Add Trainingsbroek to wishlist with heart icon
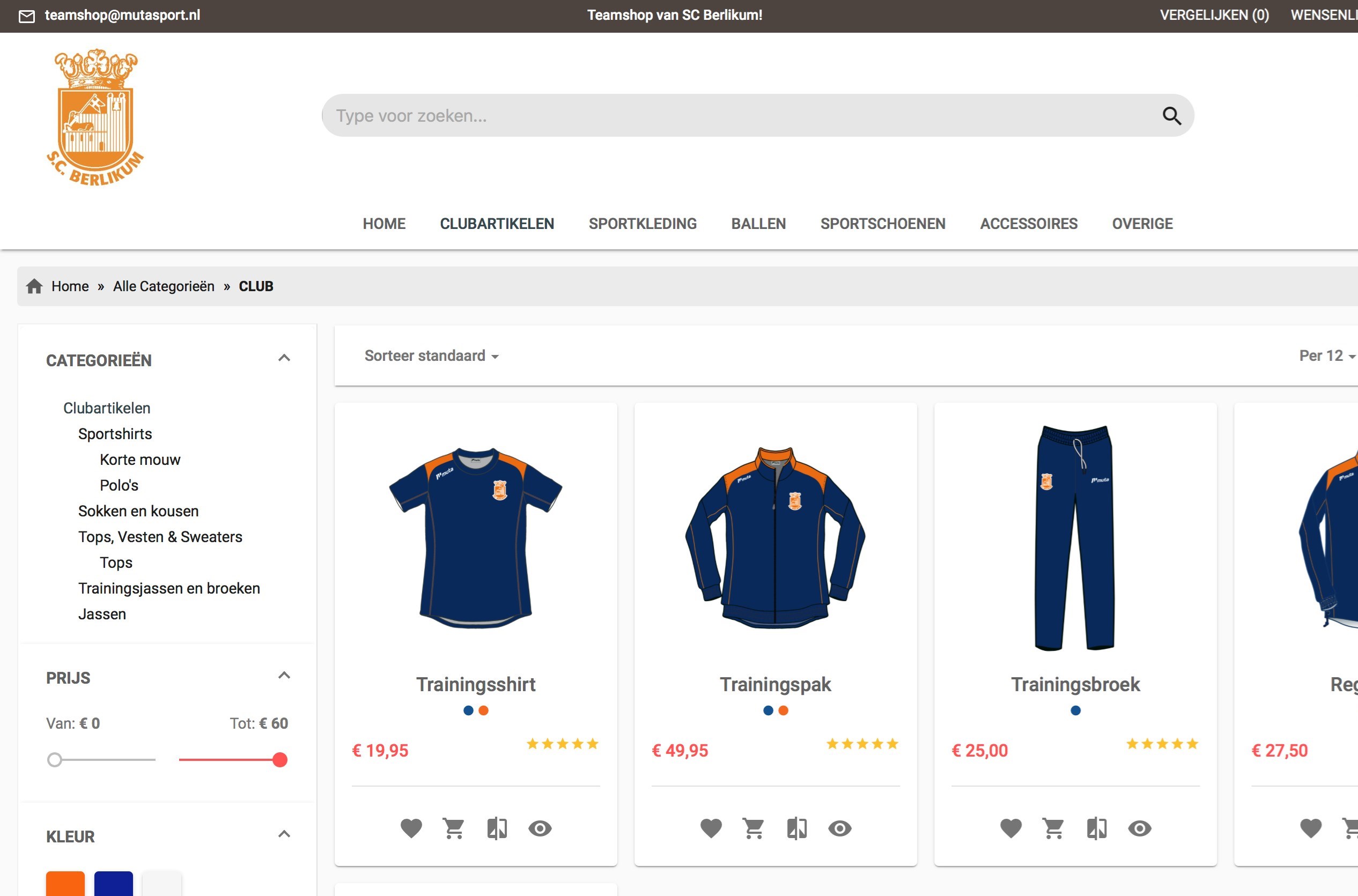The image size is (1358, 896). click(x=1010, y=828)
